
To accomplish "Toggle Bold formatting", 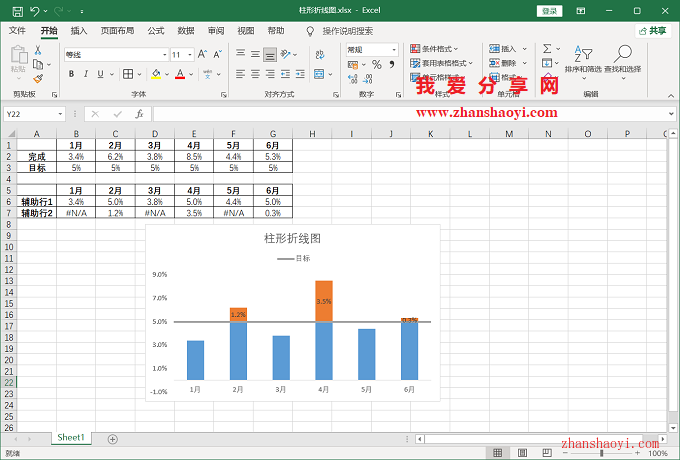I will click(x=71, y=74).
